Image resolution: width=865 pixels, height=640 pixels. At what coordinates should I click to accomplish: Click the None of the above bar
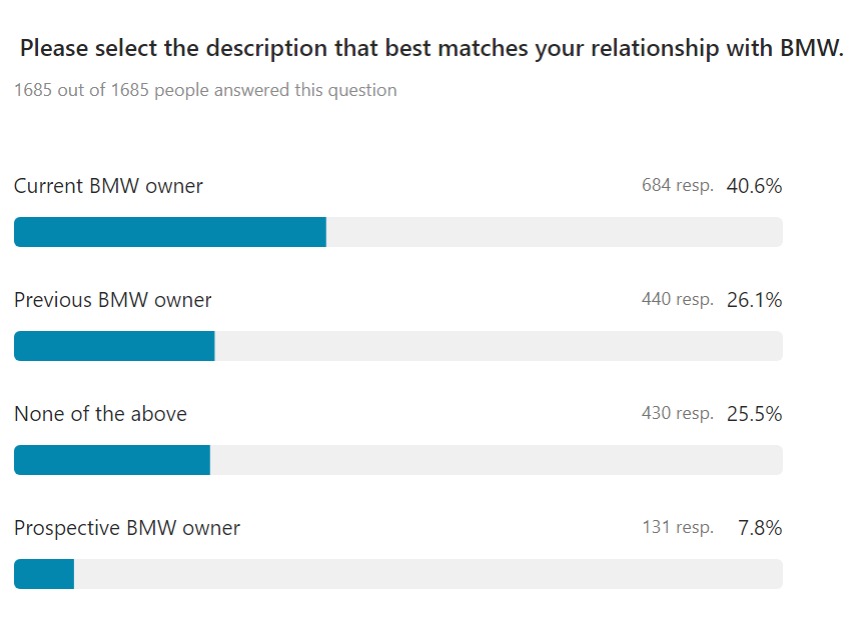398,460
